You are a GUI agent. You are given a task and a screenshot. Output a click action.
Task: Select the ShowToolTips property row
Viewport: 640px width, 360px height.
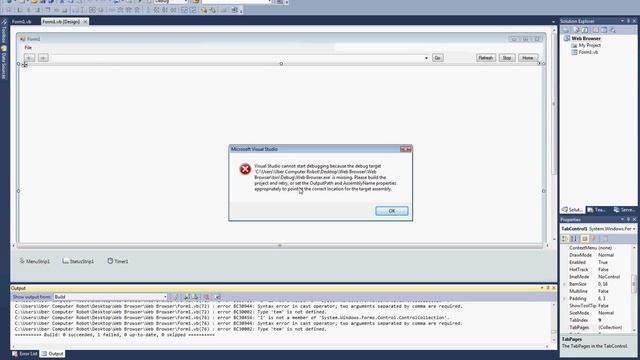(597, 306)
